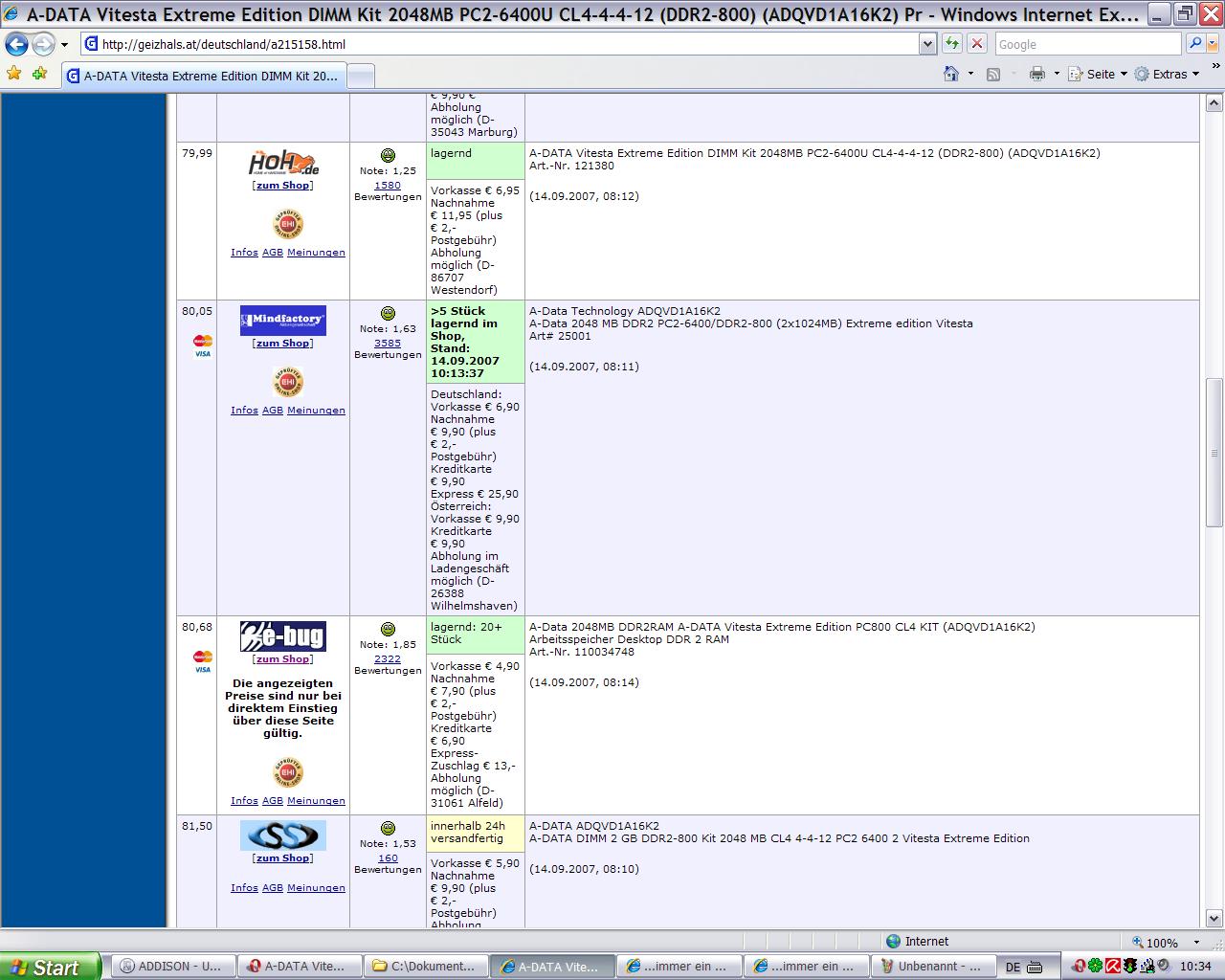Click the smiley rating icon for HOH.de
1225x980 pixels.
click(388, 156)
